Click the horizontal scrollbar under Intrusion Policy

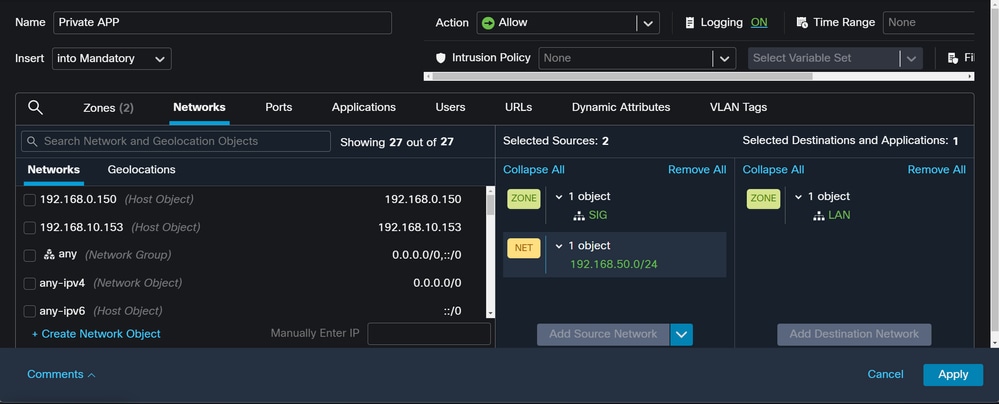[x=622, y=76]
